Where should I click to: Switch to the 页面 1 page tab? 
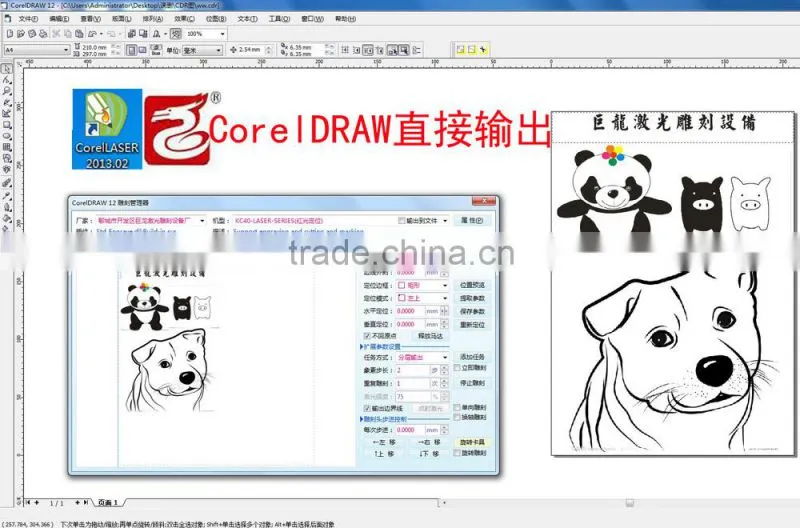[108, 503]
